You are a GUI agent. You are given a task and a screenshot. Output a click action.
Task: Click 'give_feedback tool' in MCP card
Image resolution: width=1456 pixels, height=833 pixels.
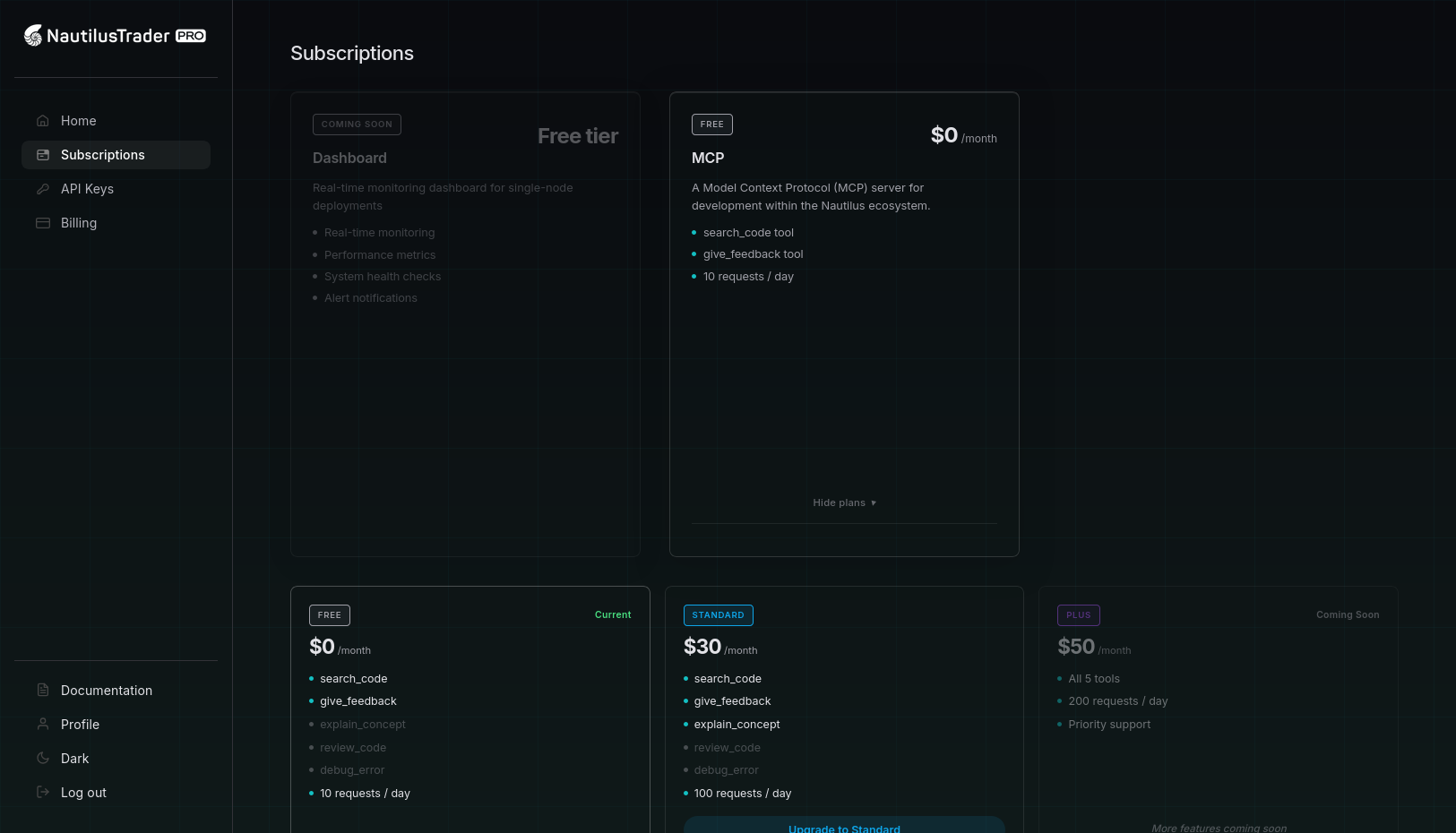(x=754, y=254)
